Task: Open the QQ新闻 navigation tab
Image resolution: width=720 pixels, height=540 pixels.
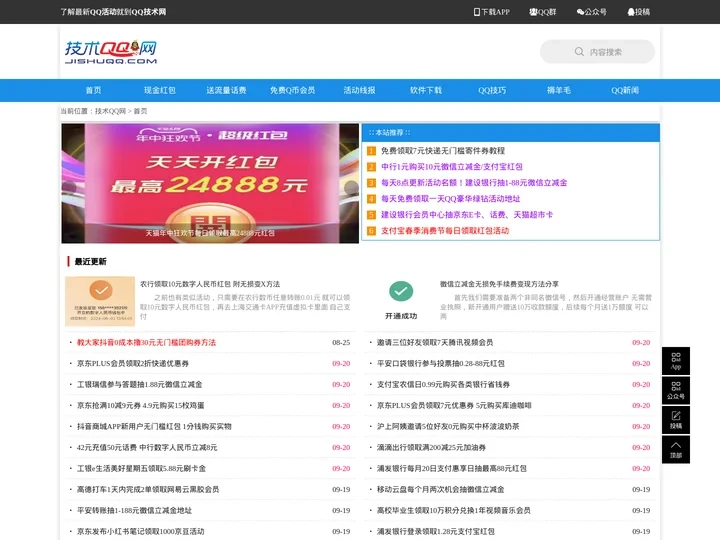Action: 625,90
